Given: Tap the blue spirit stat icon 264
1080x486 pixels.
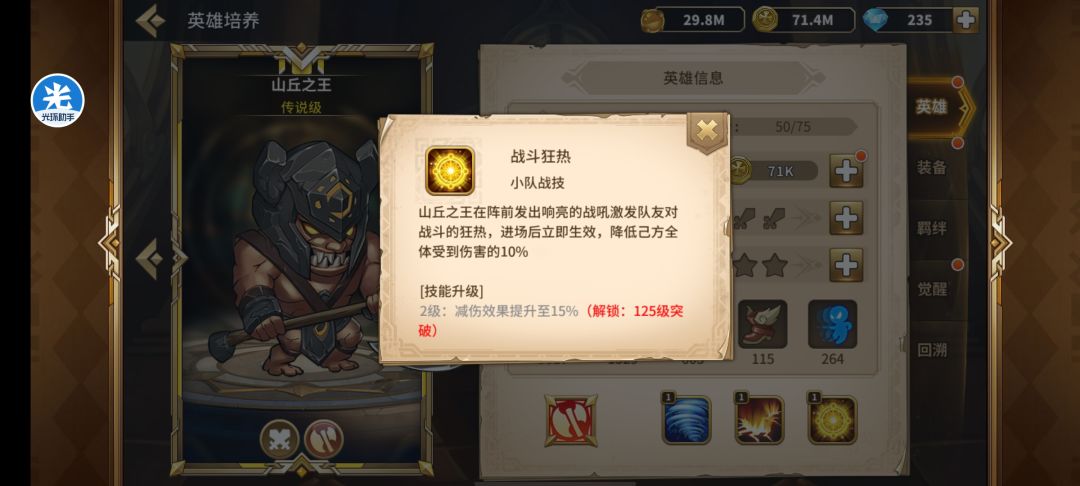Looking at the screenshot, I should click(832, 324).
